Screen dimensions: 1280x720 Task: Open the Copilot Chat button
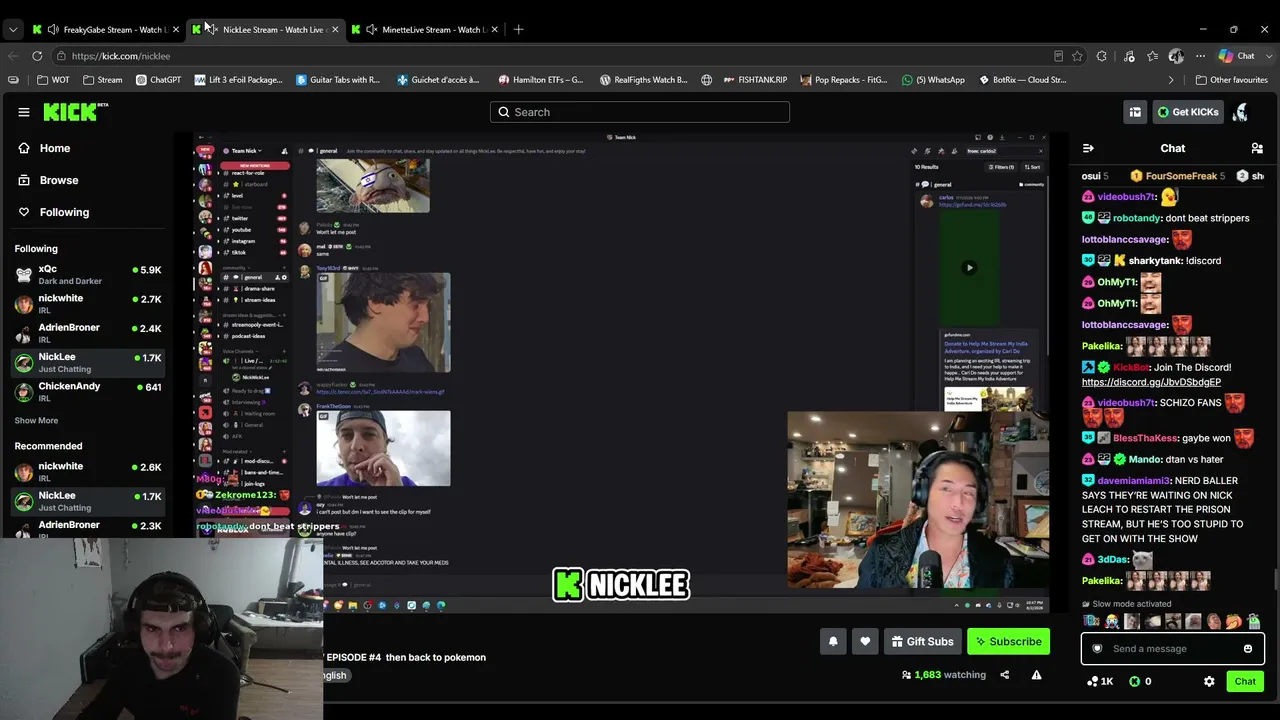(1237, 56)
